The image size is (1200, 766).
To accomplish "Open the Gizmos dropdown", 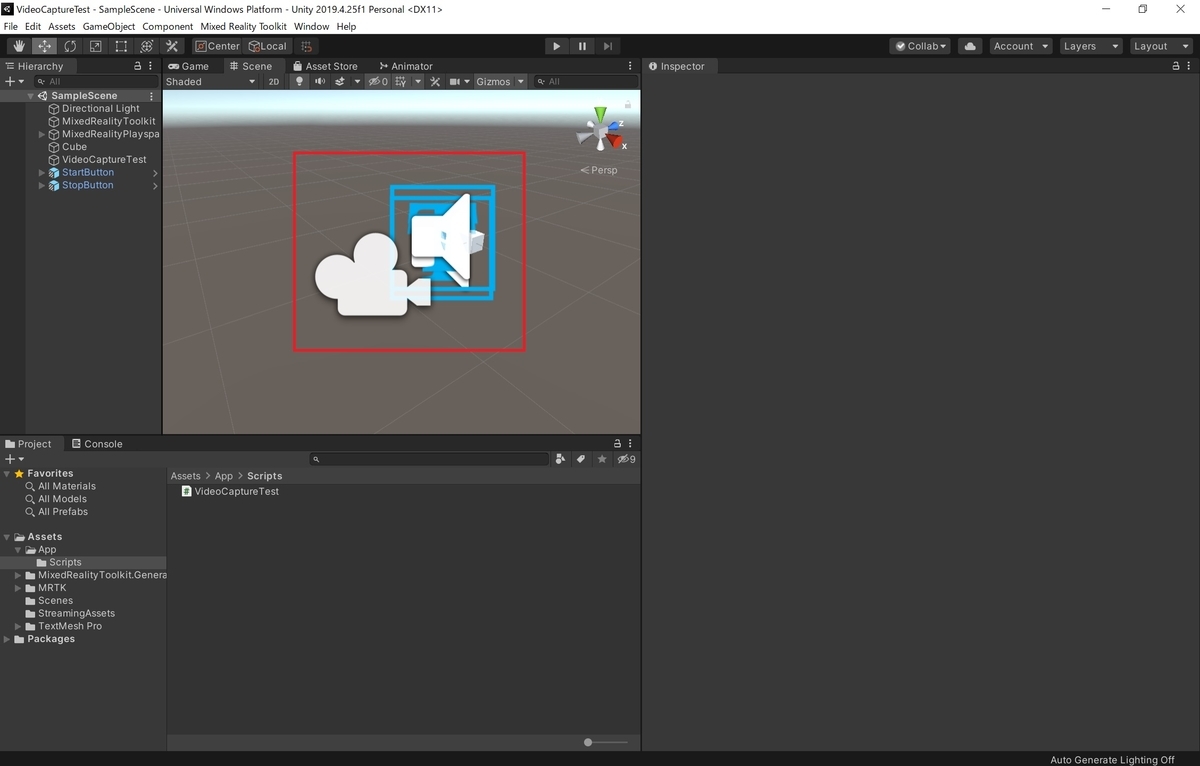I will [x=500, y=82].
